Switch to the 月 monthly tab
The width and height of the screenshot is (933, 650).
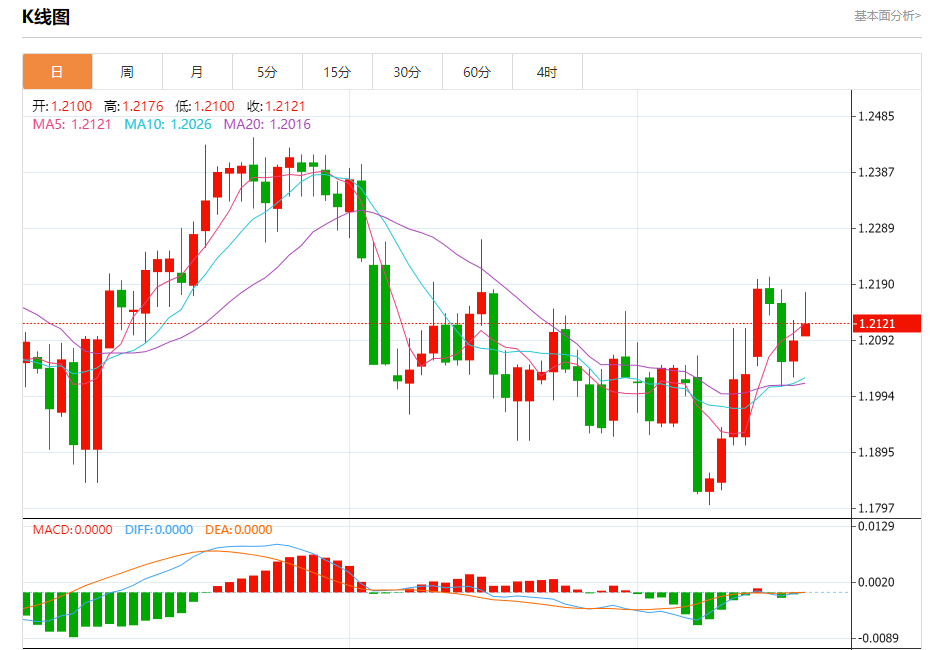(198, 72)
